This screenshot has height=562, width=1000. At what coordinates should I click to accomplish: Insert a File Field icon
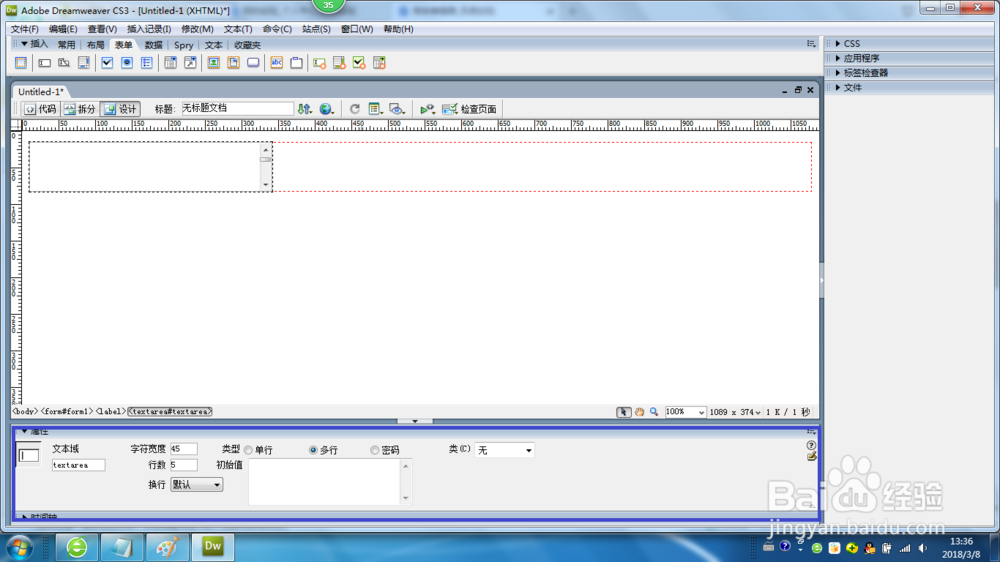tap(233, 63)
